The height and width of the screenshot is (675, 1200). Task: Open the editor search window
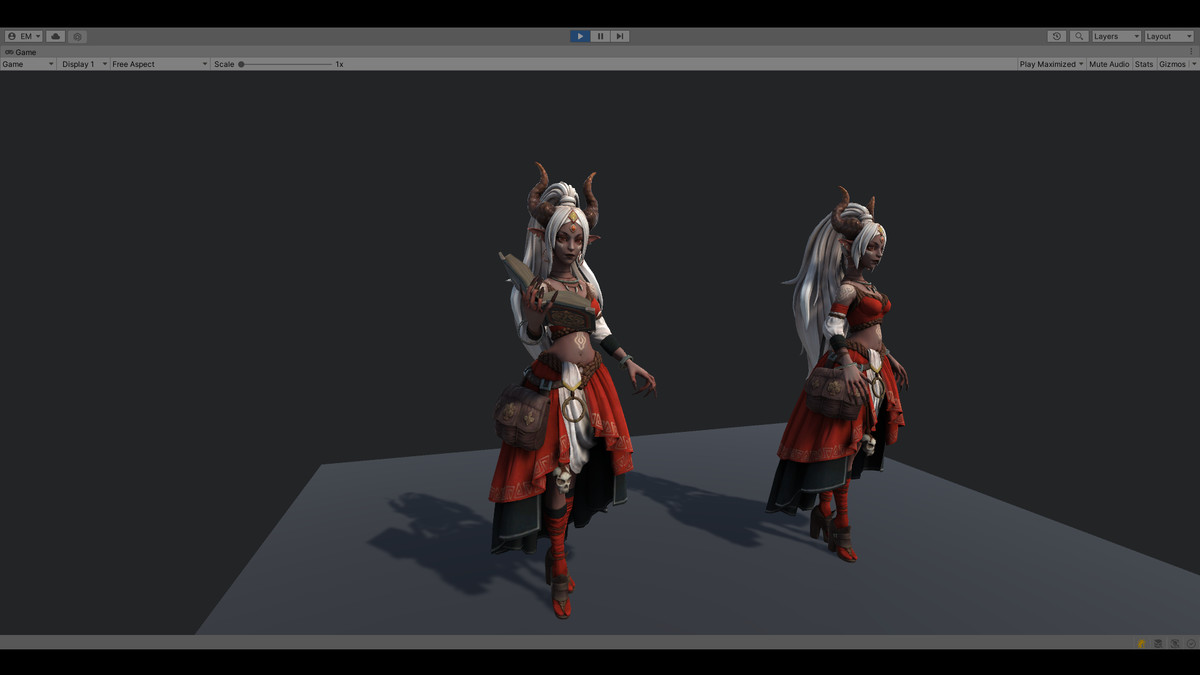pyautogui.click(x=1078, y=36)
